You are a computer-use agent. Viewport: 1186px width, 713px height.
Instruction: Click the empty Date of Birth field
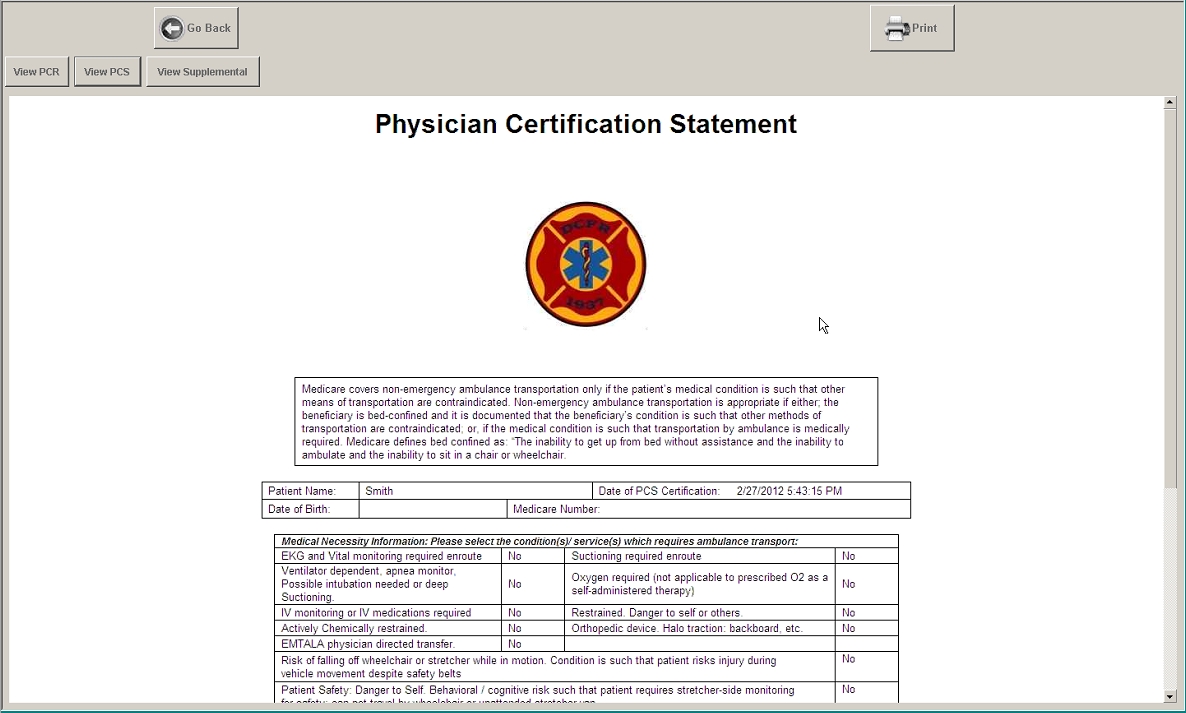pyautogui.click(x=432, y=509)
